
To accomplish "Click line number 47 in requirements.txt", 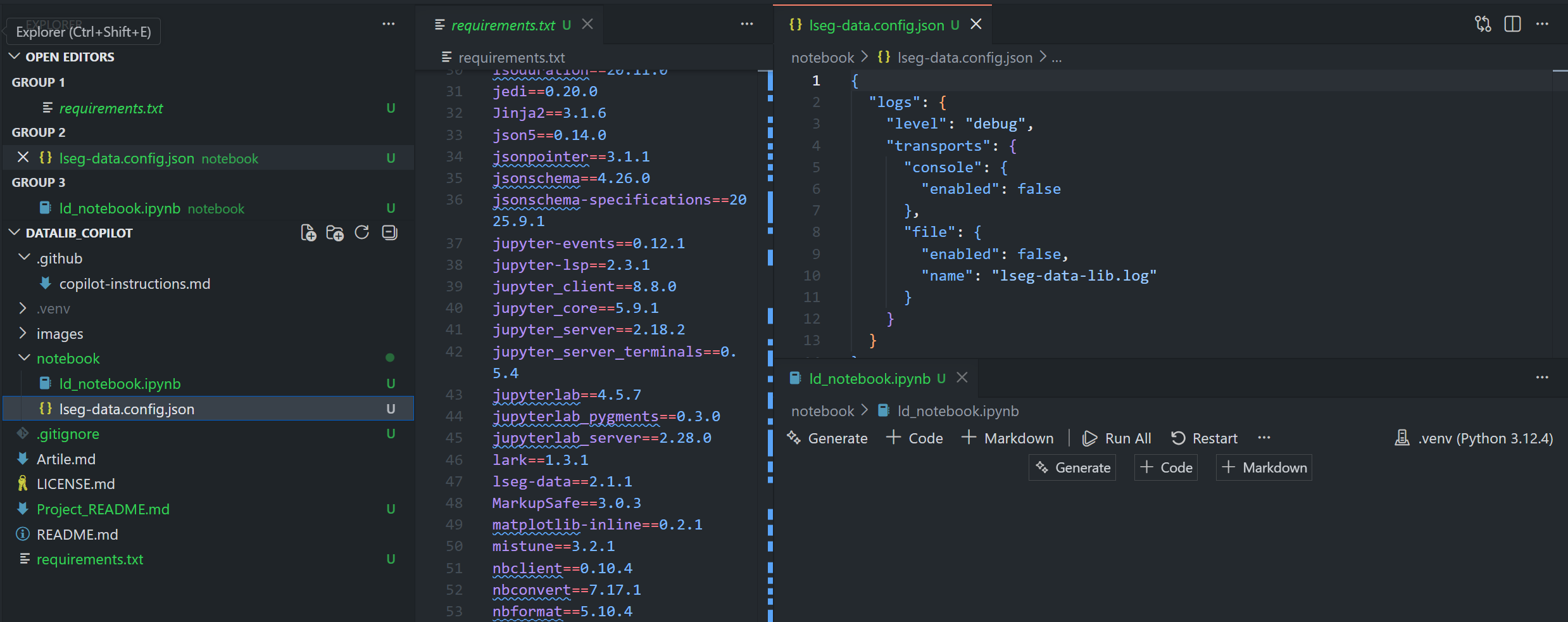I will pos(454,481).
